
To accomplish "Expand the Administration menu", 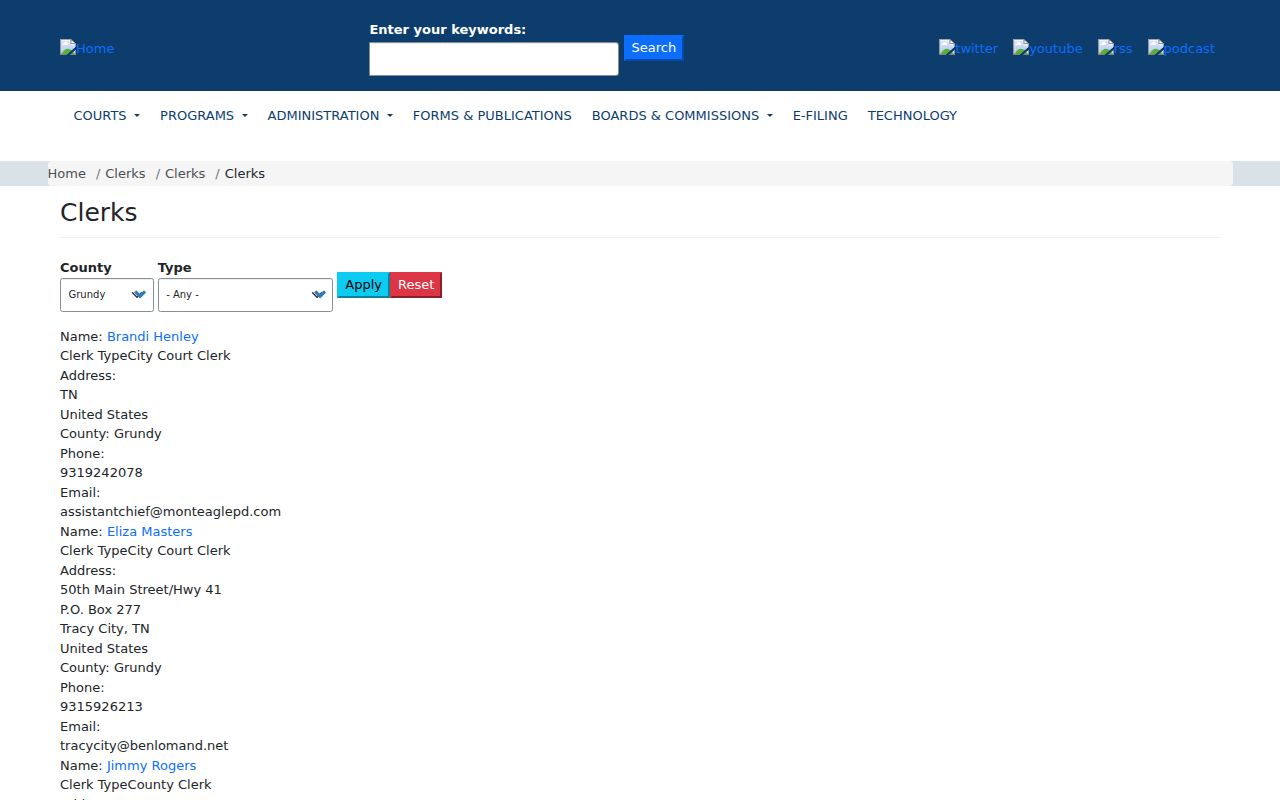I will 330,115.
